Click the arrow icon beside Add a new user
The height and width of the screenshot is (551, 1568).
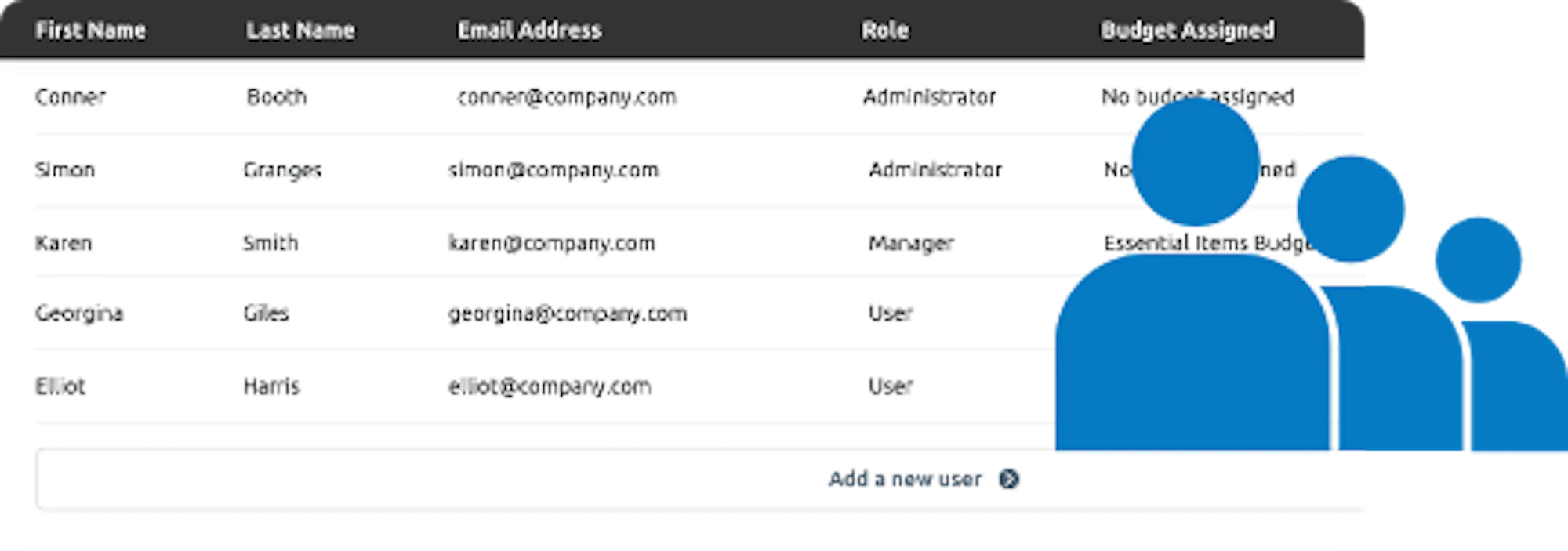pyautogui.click(x=1008, y=479)
